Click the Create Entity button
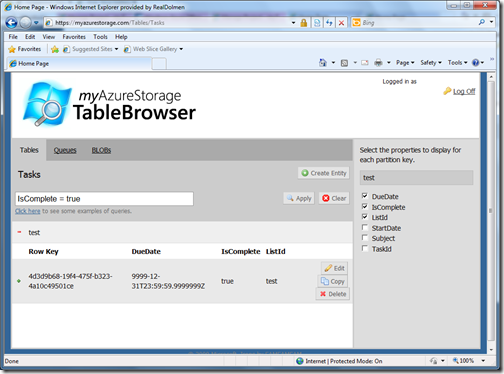 [x=324, y=173]
